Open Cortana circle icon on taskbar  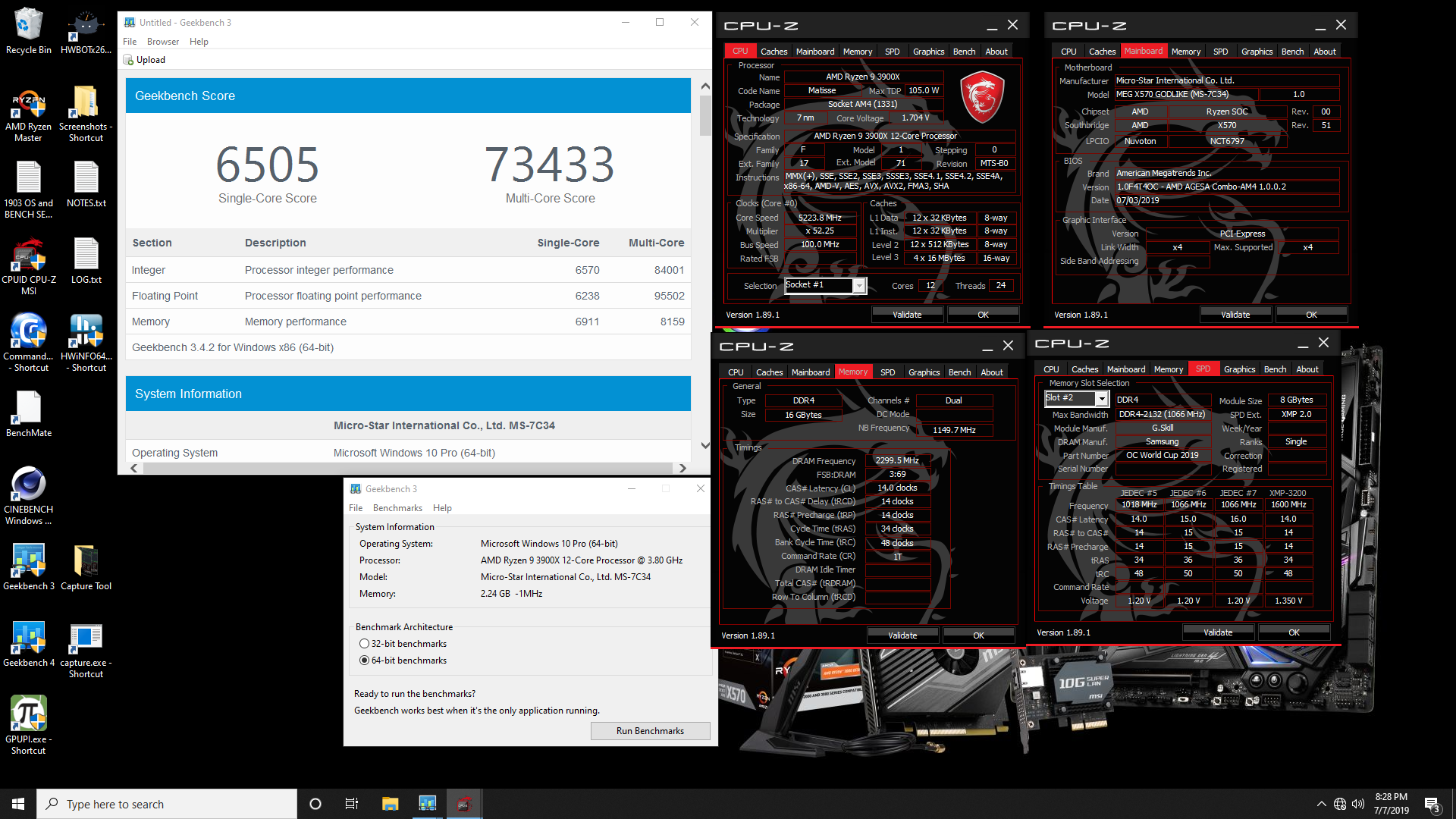tap(315, 804)
